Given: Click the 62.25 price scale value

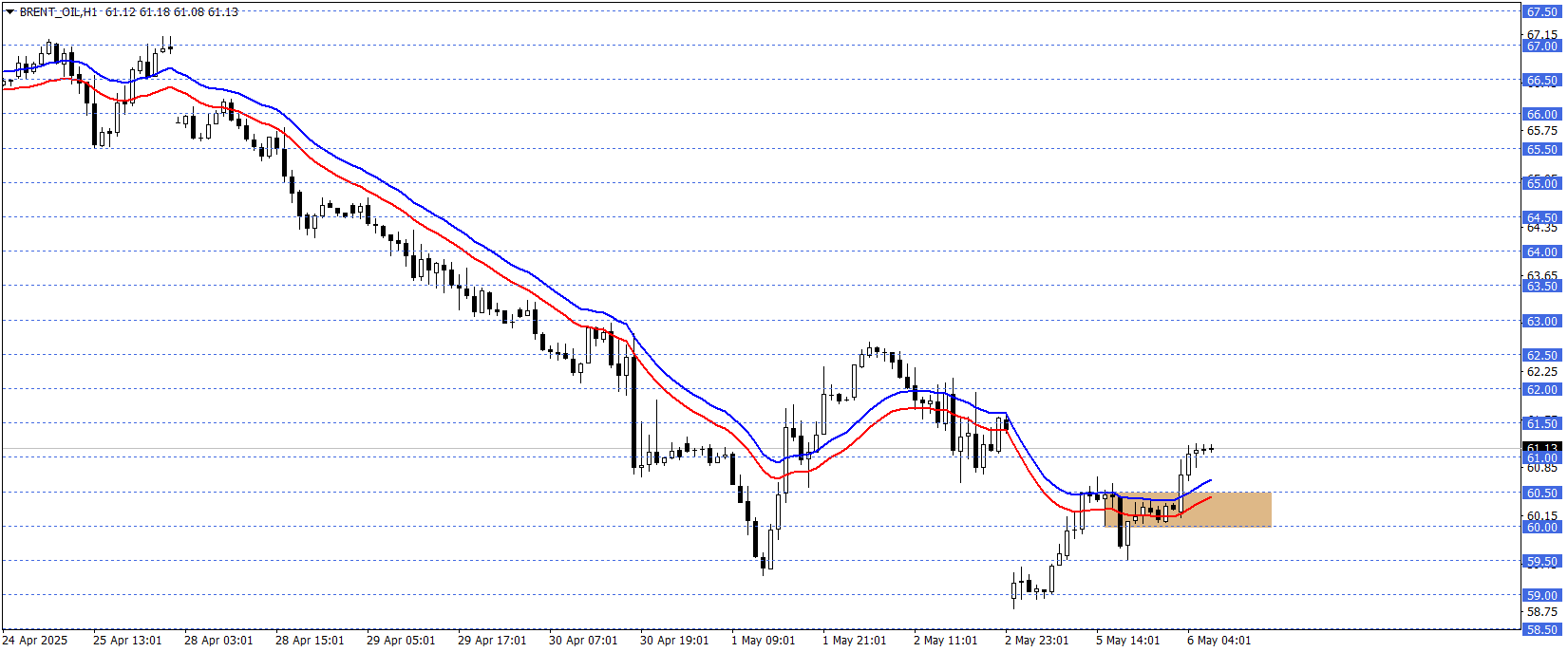Looking at the screenshot, I should pos(1542,372).
